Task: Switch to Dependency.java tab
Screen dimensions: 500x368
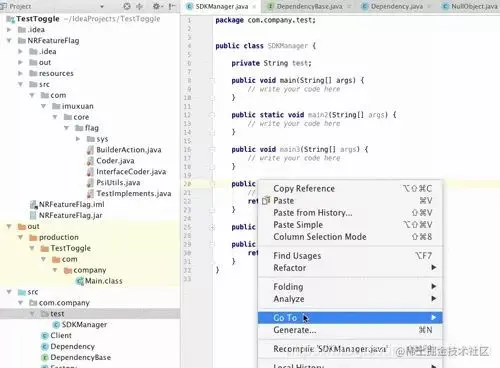Action: pyautogui.click(x=397, y=6)
